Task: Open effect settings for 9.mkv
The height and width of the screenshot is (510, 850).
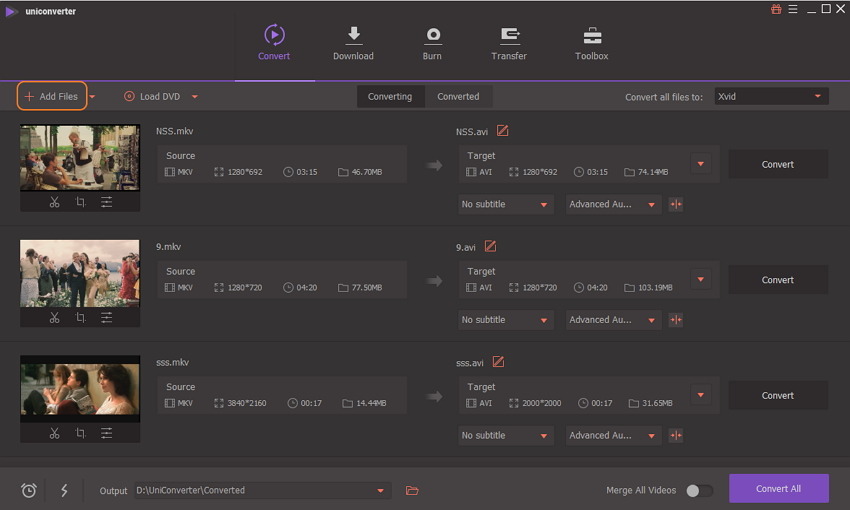Action: 106,318
